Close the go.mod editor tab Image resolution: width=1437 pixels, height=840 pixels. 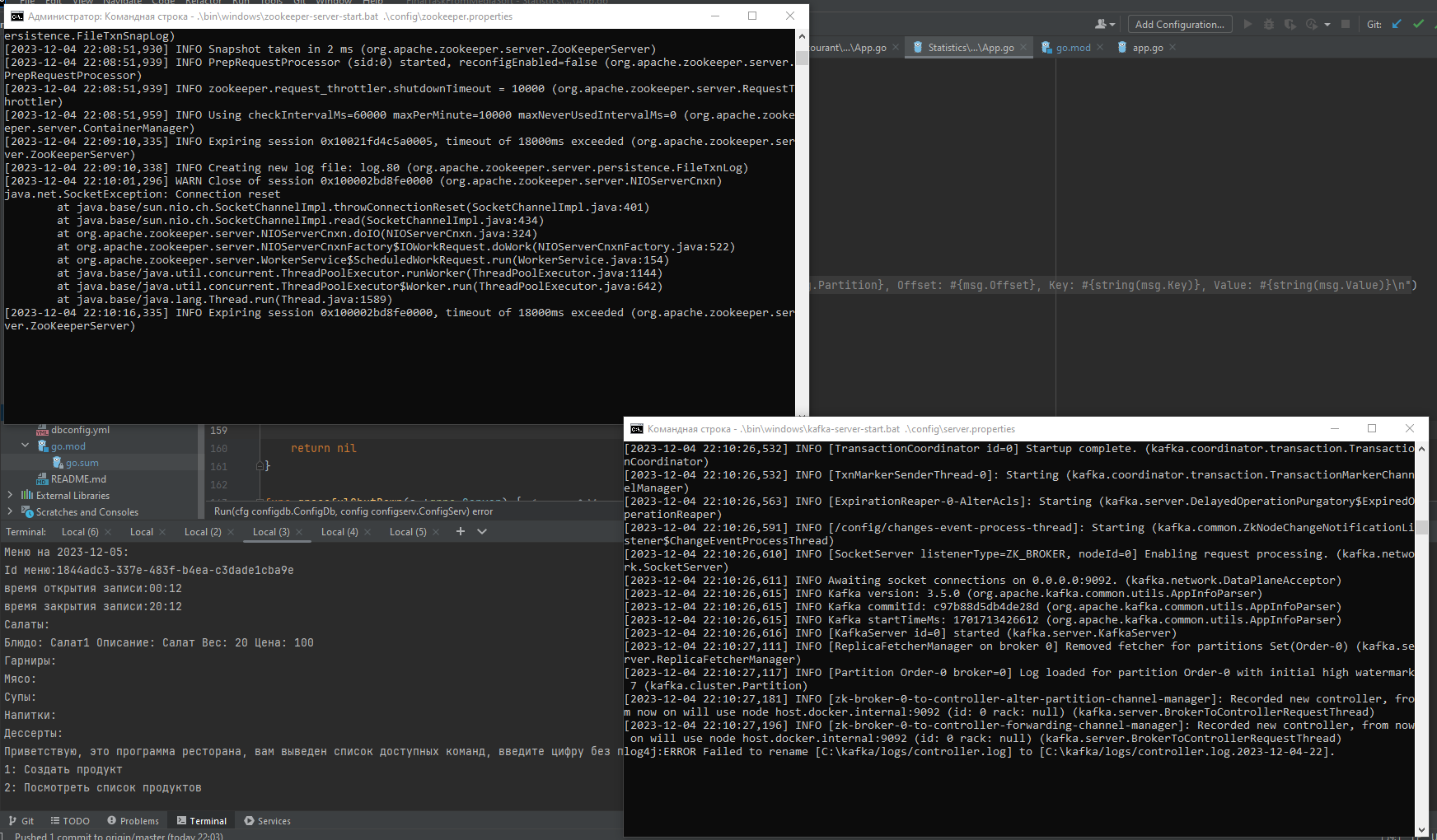[1099, 48]
